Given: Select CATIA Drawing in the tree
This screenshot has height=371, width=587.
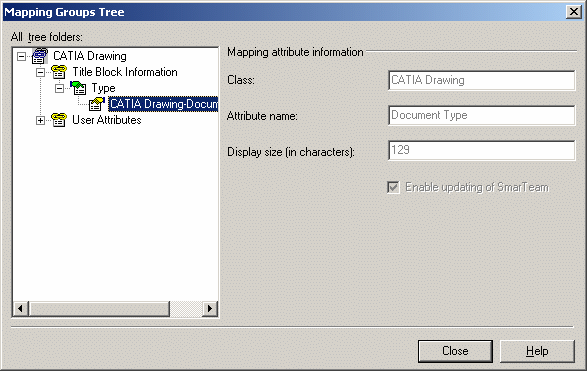Looking at the screenshot, I should pyautogui.click(x=90, y=56).
